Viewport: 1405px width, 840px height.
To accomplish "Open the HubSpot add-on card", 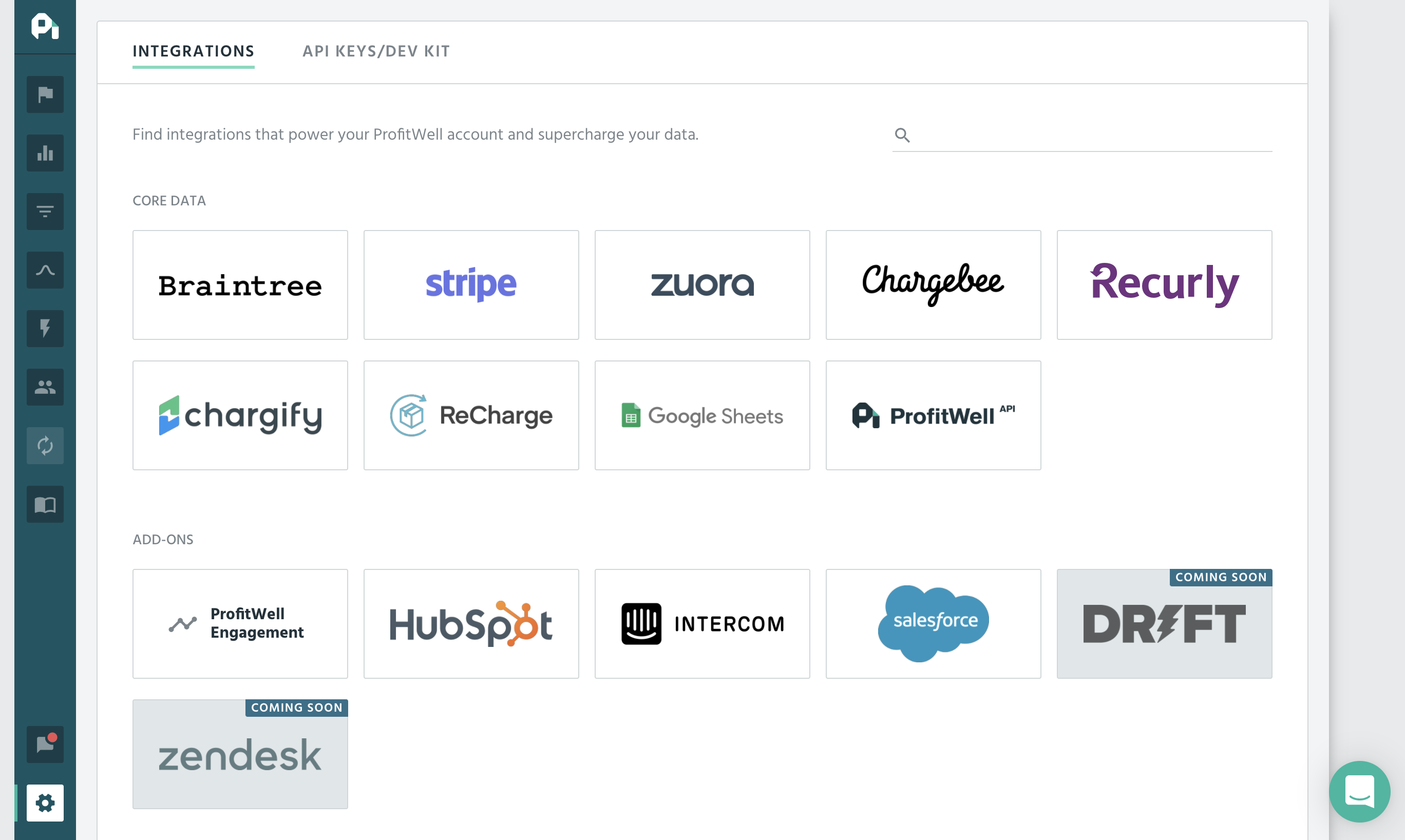I will [x=471, y=624].
